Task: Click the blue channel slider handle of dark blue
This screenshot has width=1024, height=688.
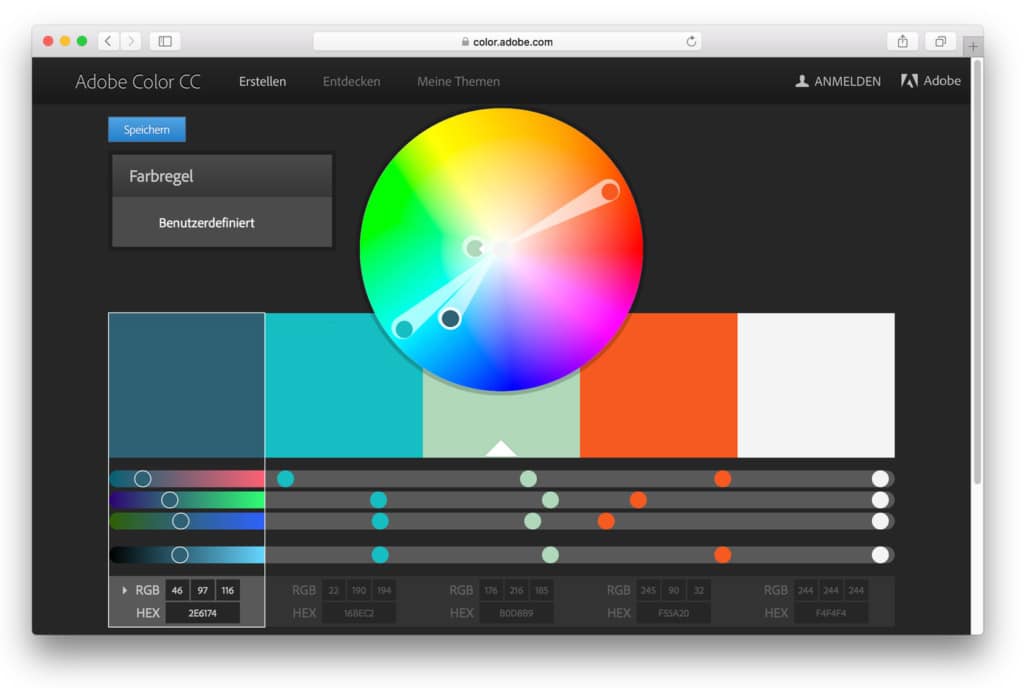Action: coord(181,521)
